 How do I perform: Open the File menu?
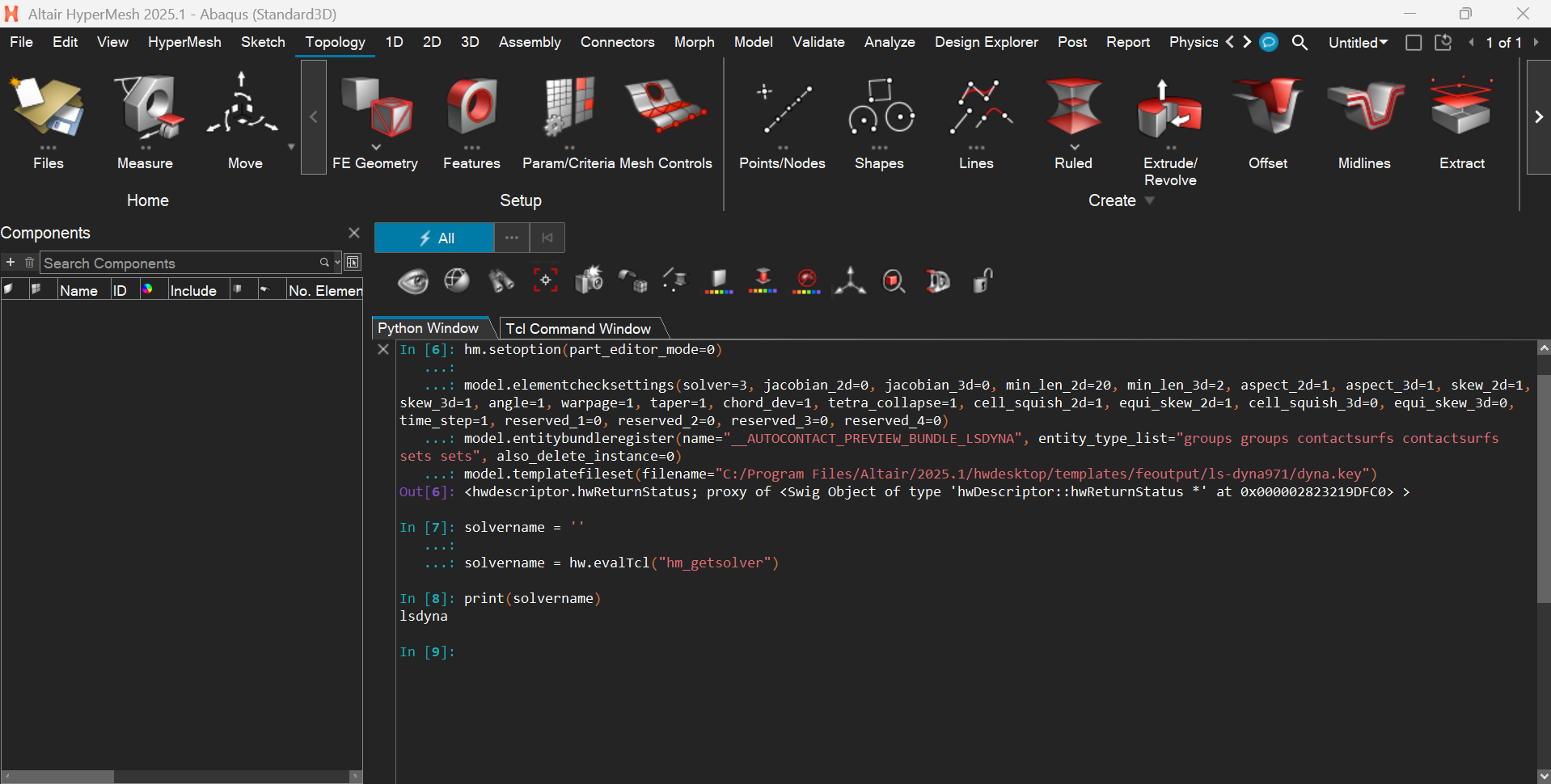pos(21,42)
